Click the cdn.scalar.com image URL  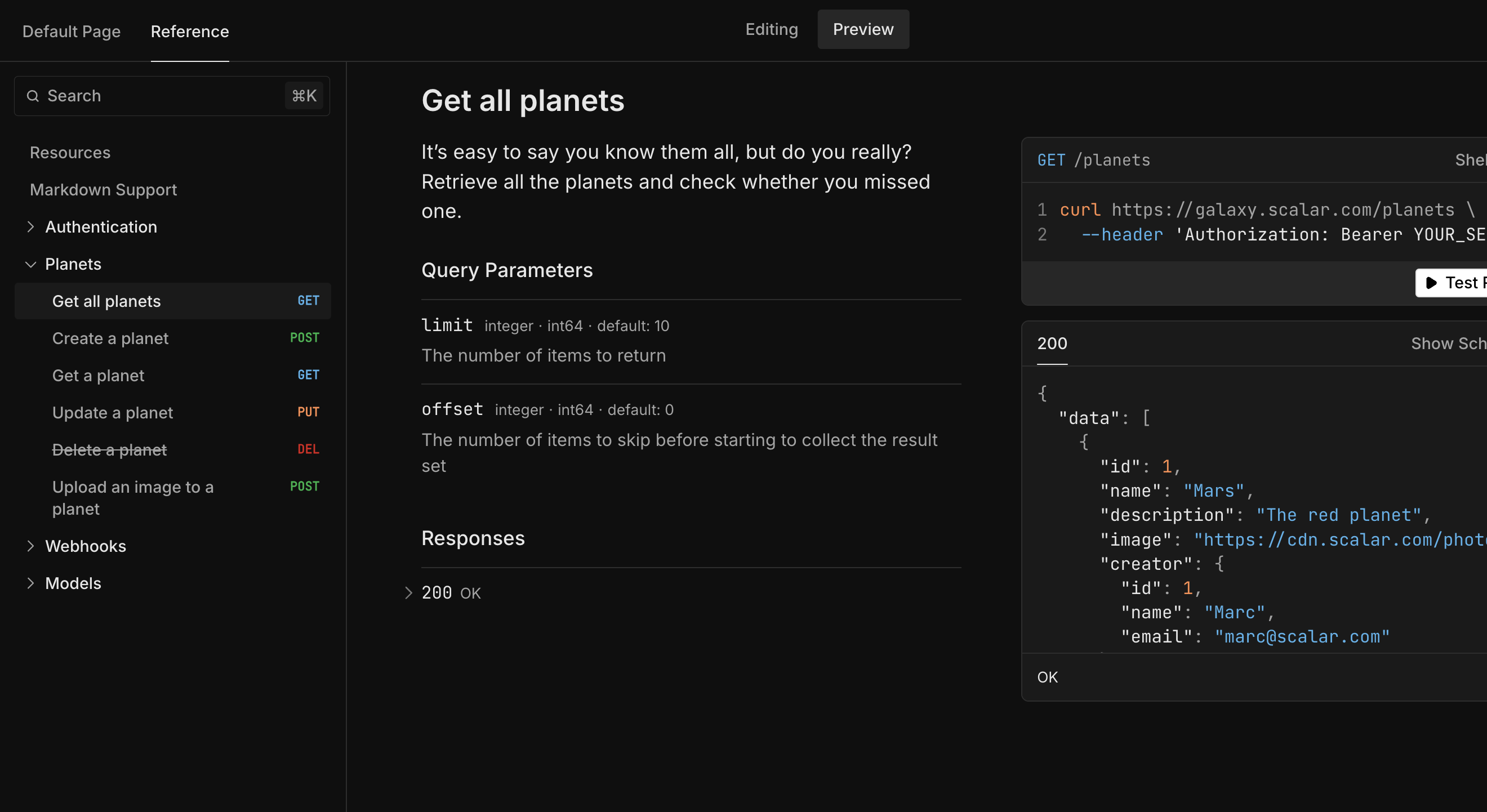point(1341,539)
